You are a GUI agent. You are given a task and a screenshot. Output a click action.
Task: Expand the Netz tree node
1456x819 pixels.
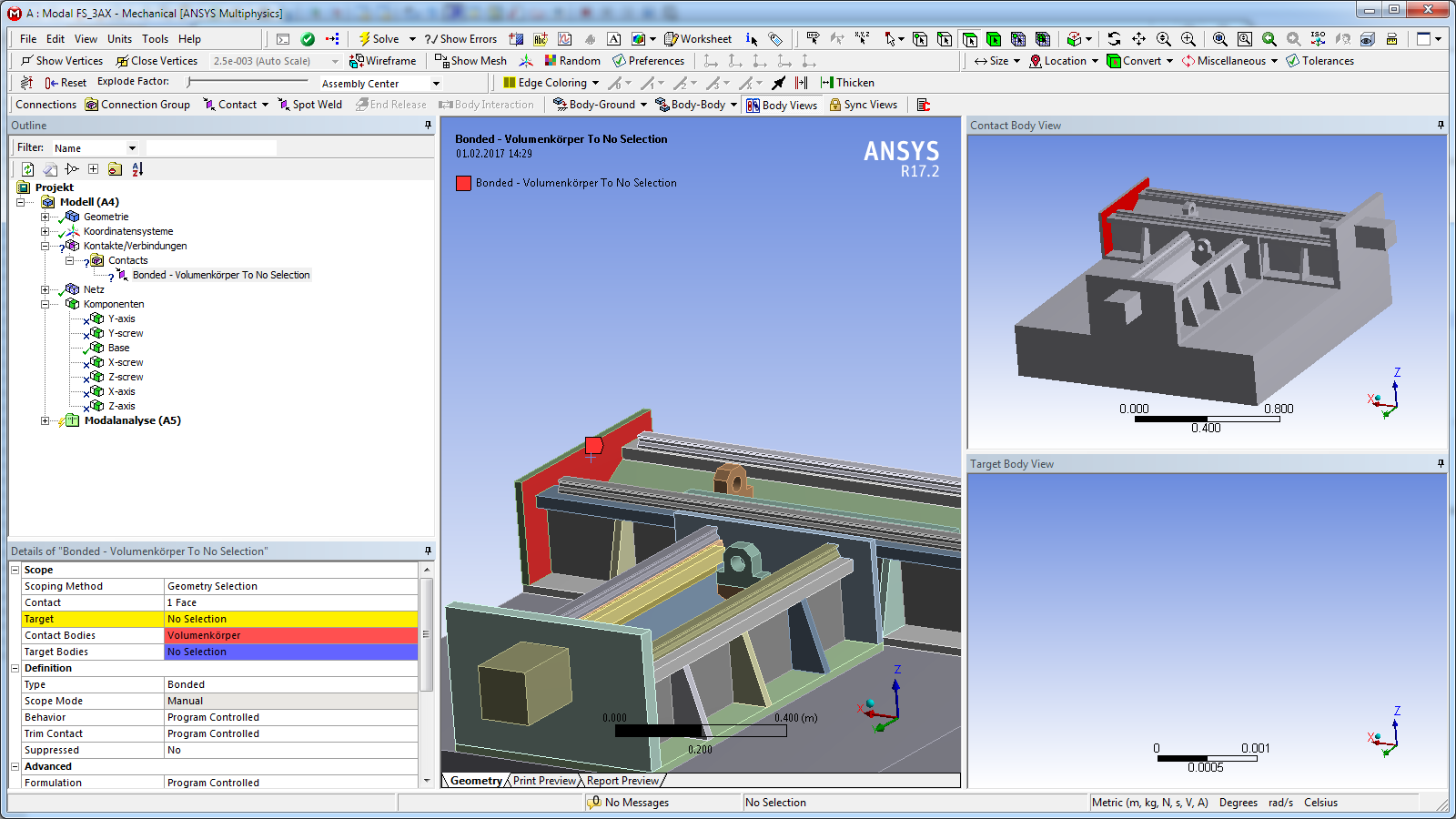pyautogui.click(x=45, y=289)
